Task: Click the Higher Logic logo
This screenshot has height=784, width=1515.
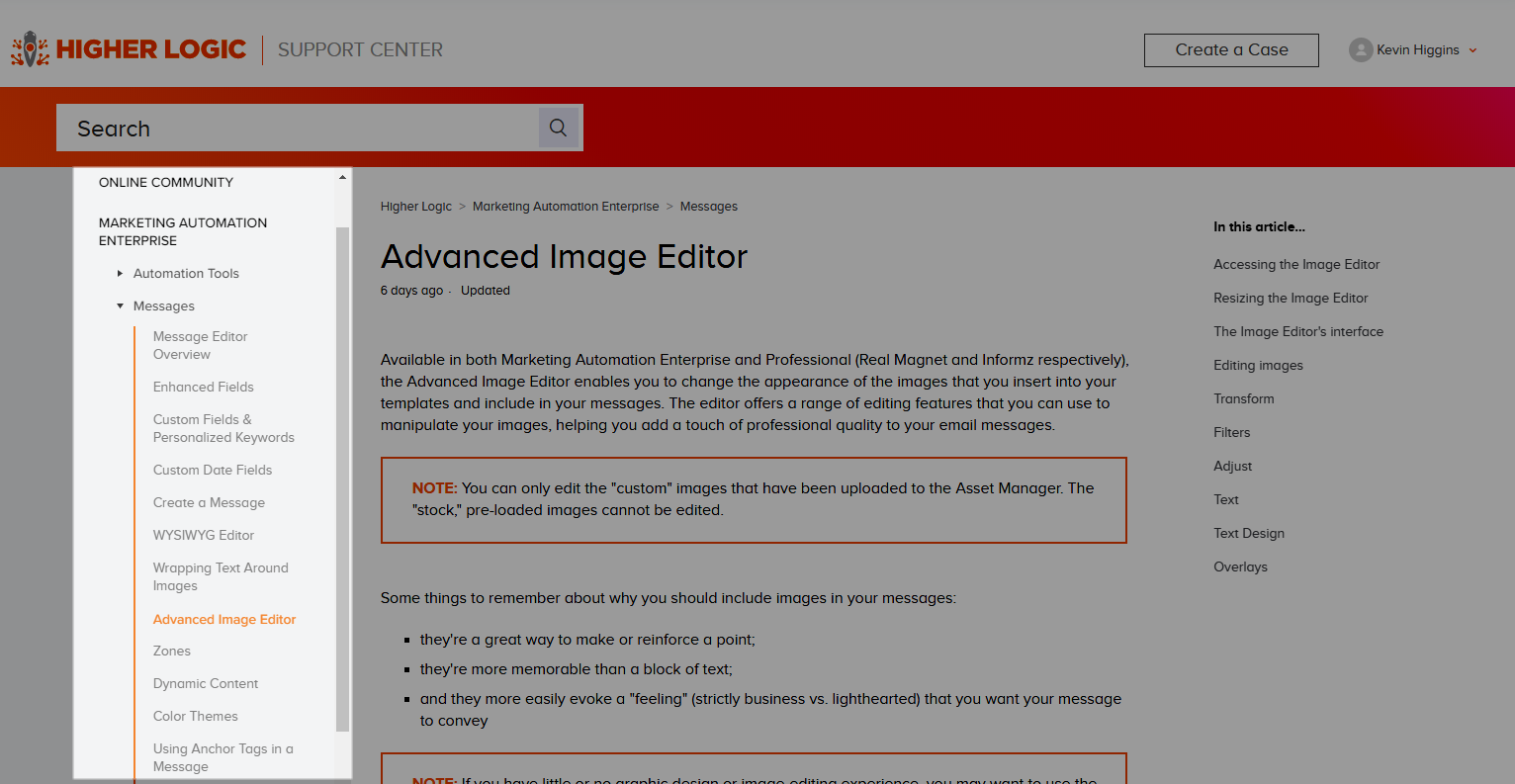Action: click(129, 49)
